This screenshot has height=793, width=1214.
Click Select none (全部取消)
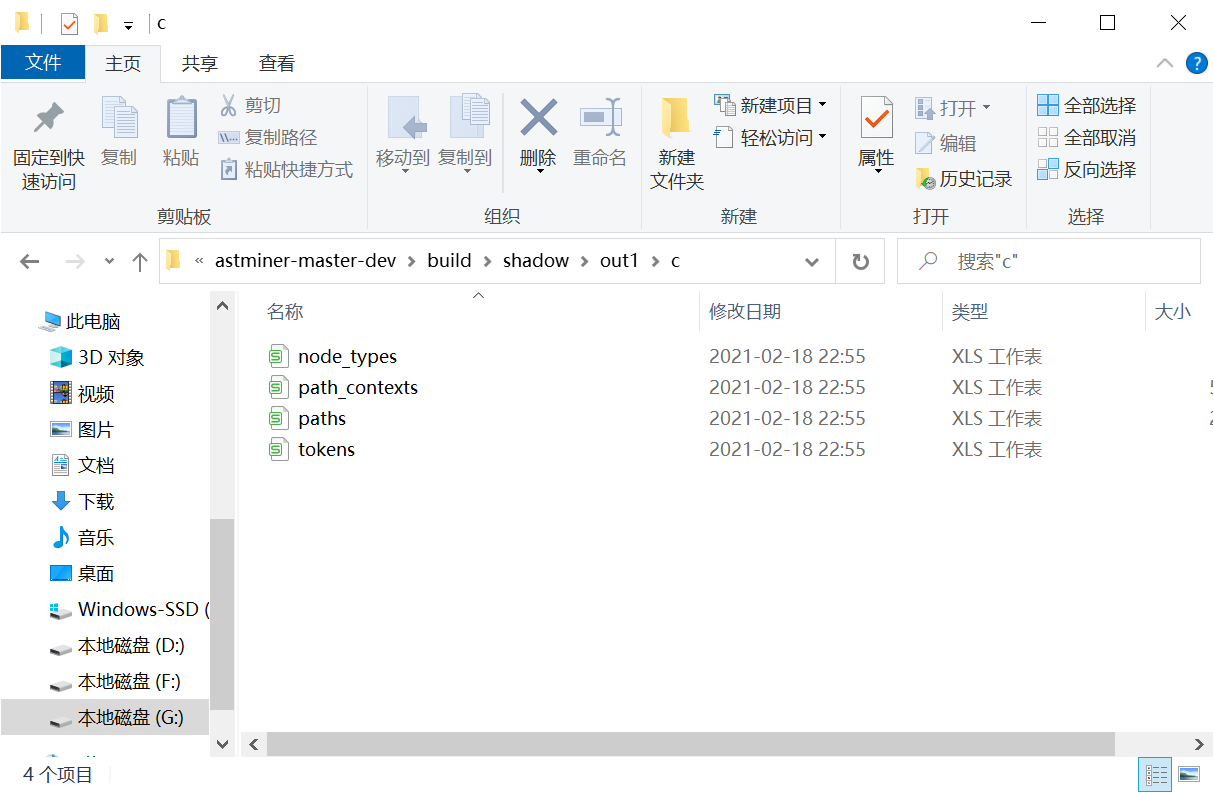click(1087, 137)
